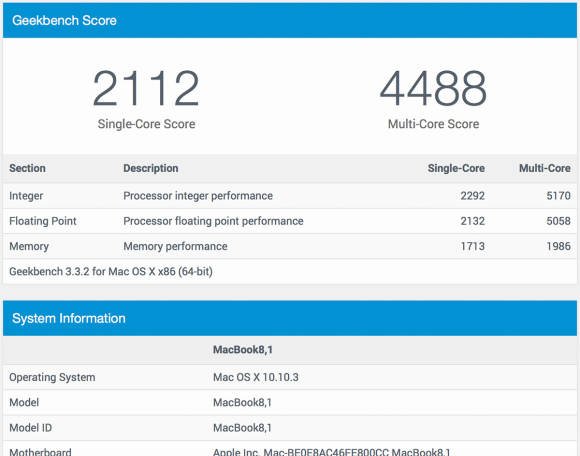Click the Single-Core Score label
Screen dimensions: 580x456
146,124
